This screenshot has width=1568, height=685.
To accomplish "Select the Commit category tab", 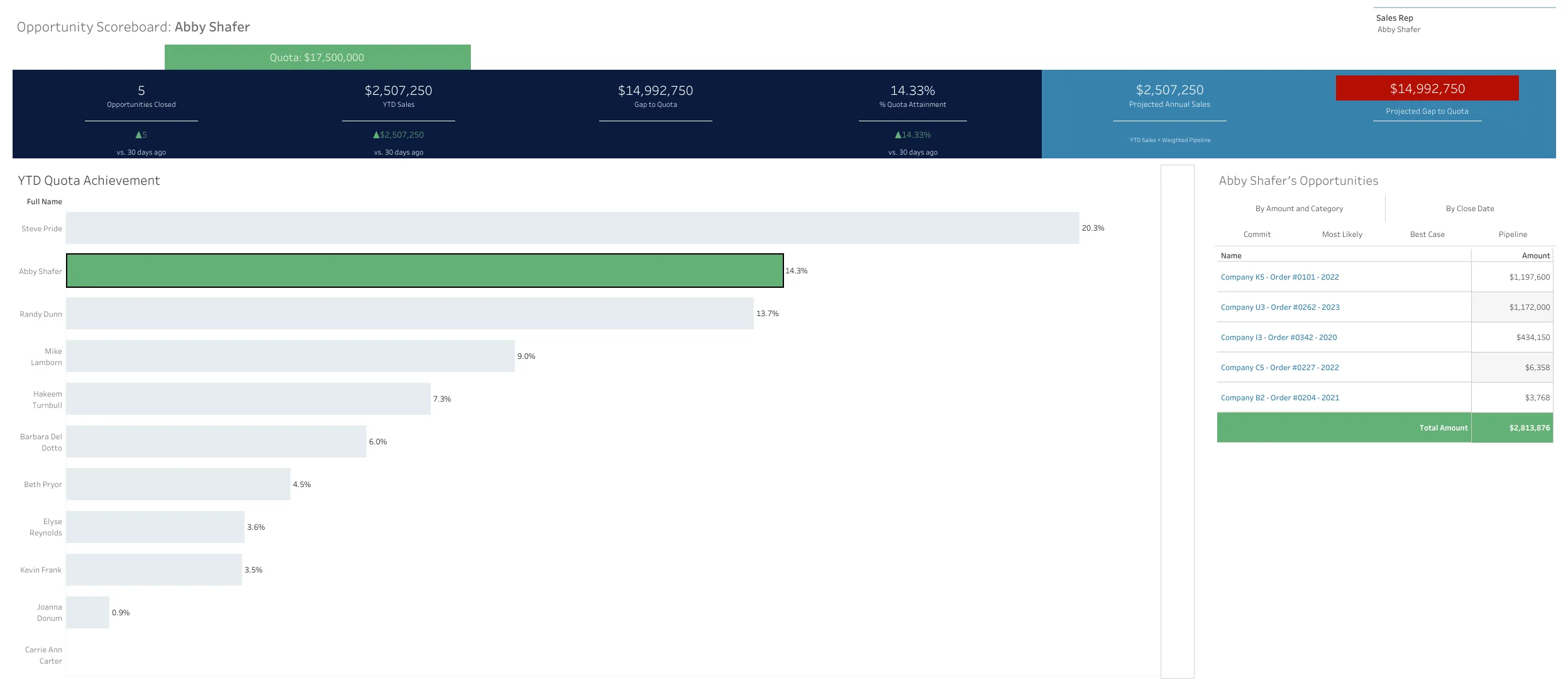I will click(x=1257, y=234).
